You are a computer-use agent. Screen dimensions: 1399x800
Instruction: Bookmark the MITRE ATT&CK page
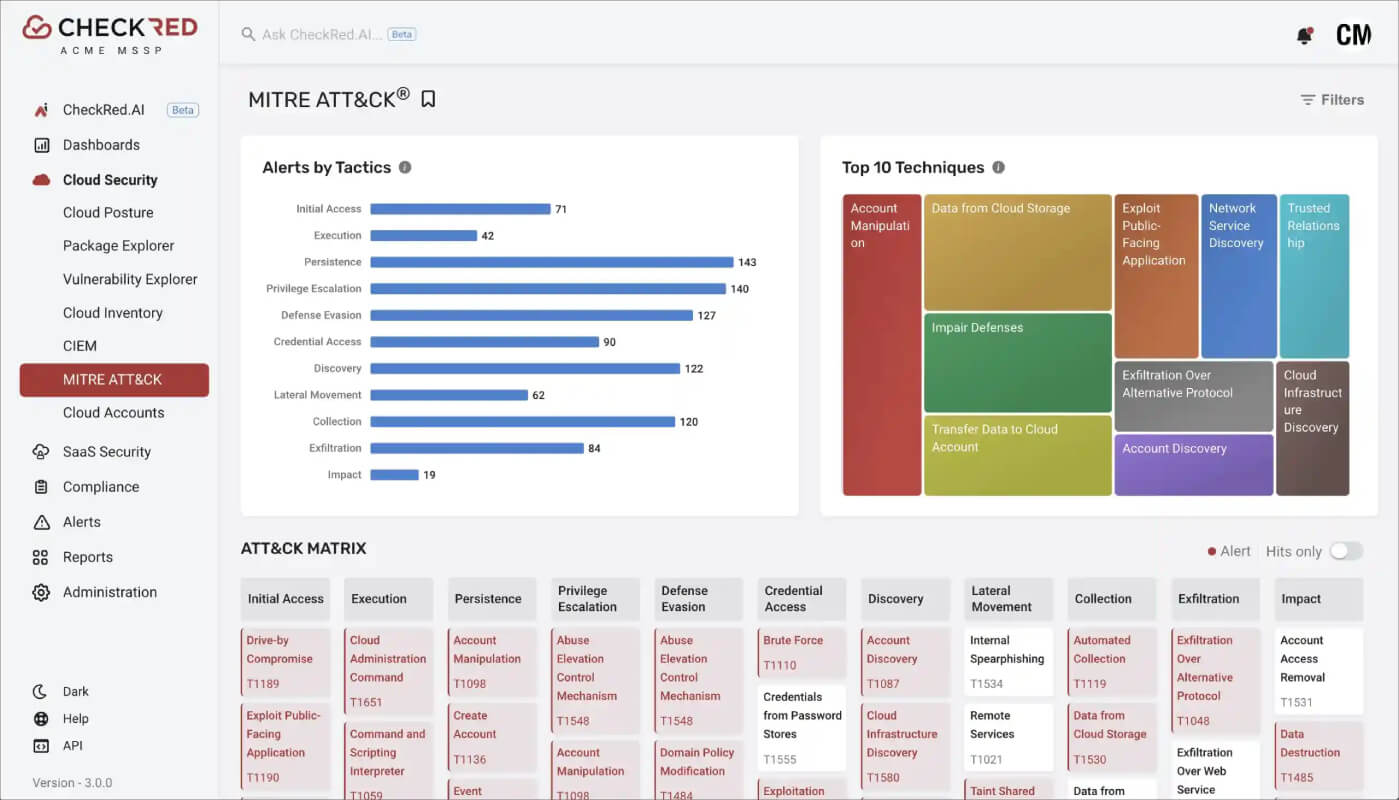click(428, 99)
